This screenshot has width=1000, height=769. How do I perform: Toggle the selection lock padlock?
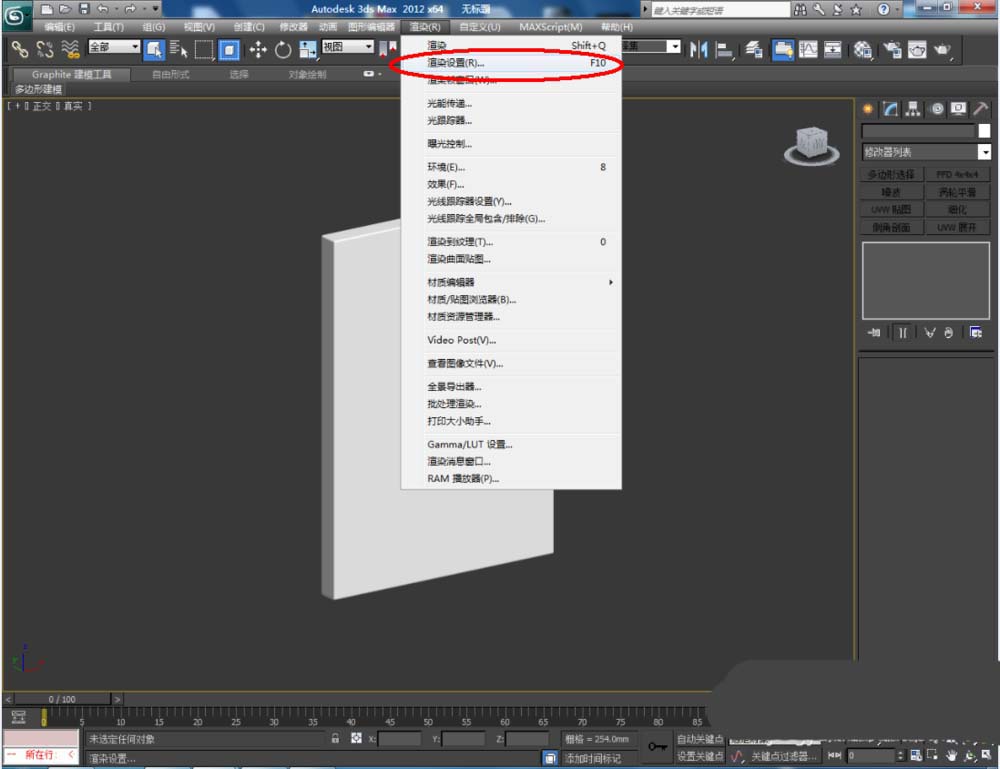point(336,739)
